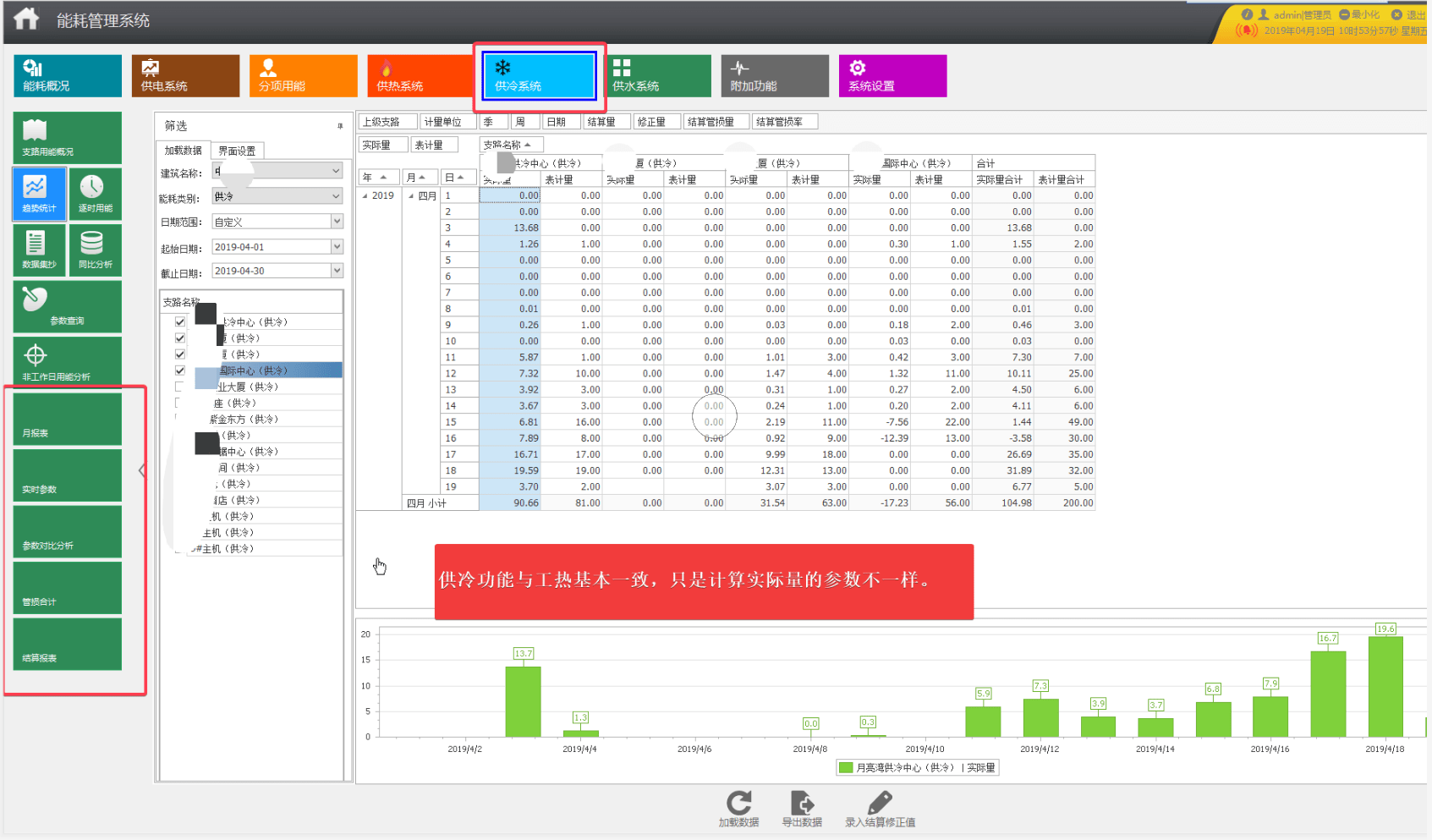The width and height of the screenshot is (1432, 840).
Task: Open the 月报表 sidebar item
Action: pyautogui.click(x=68, y=419)
